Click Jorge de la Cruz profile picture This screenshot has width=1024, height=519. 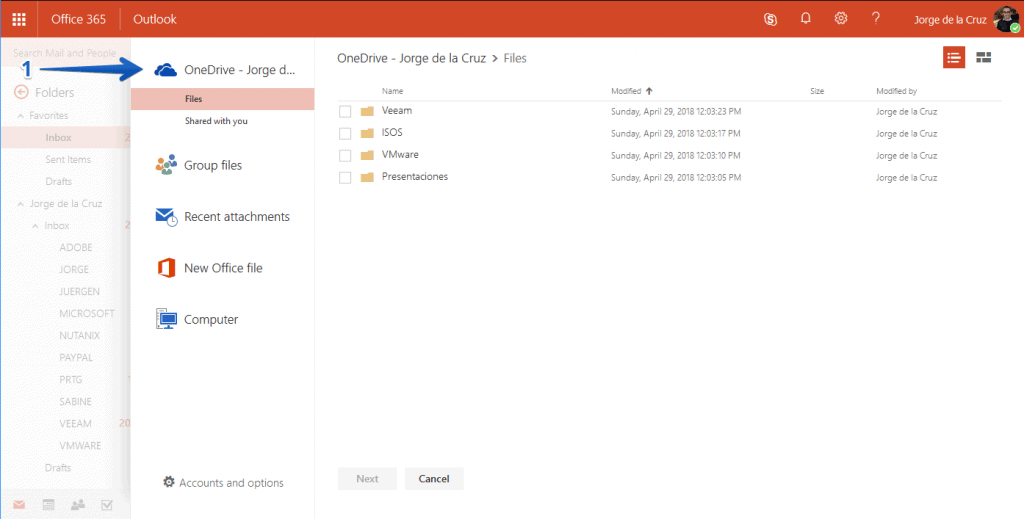[x=1006, y=19]
